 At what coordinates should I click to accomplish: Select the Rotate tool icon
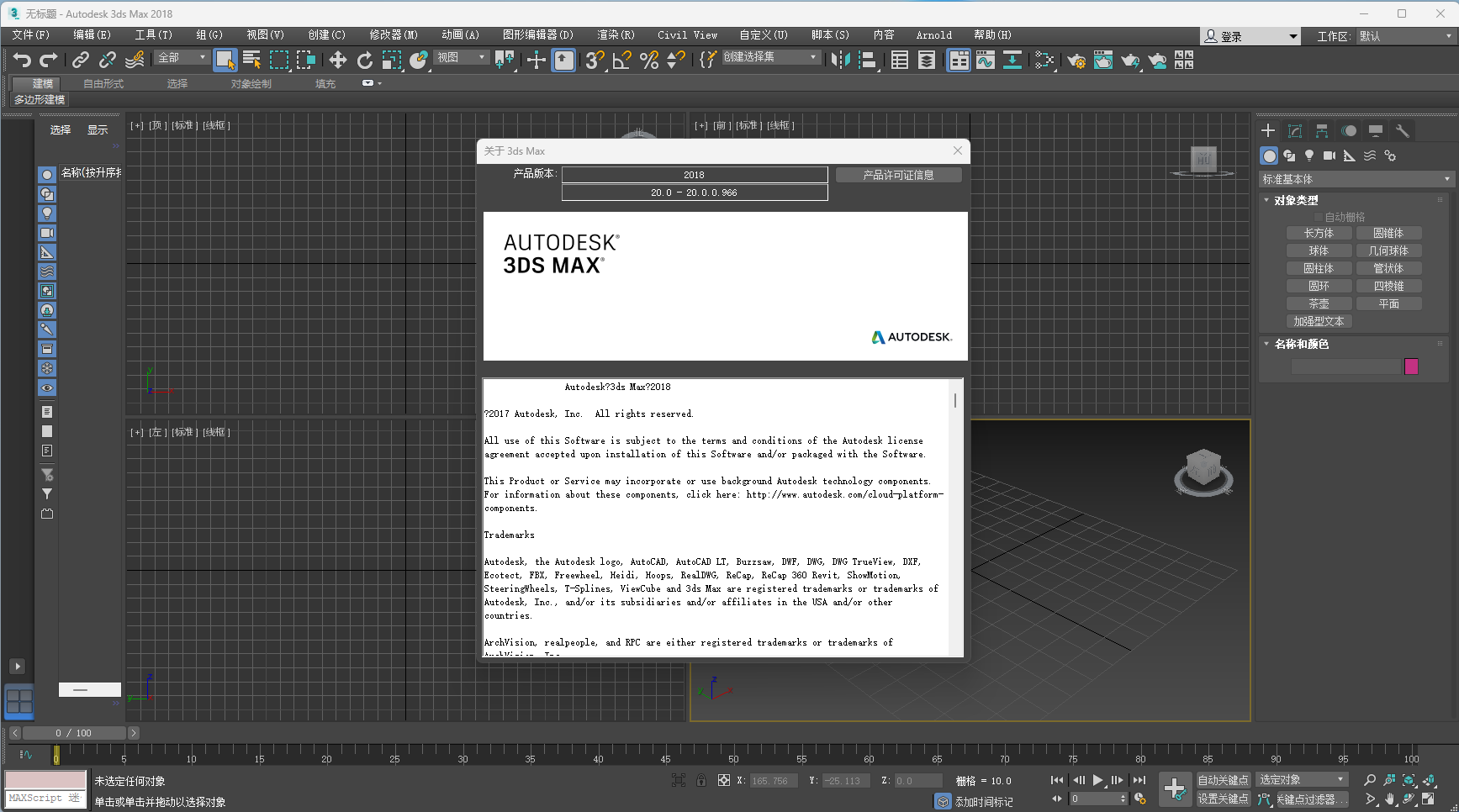(364, 60)
